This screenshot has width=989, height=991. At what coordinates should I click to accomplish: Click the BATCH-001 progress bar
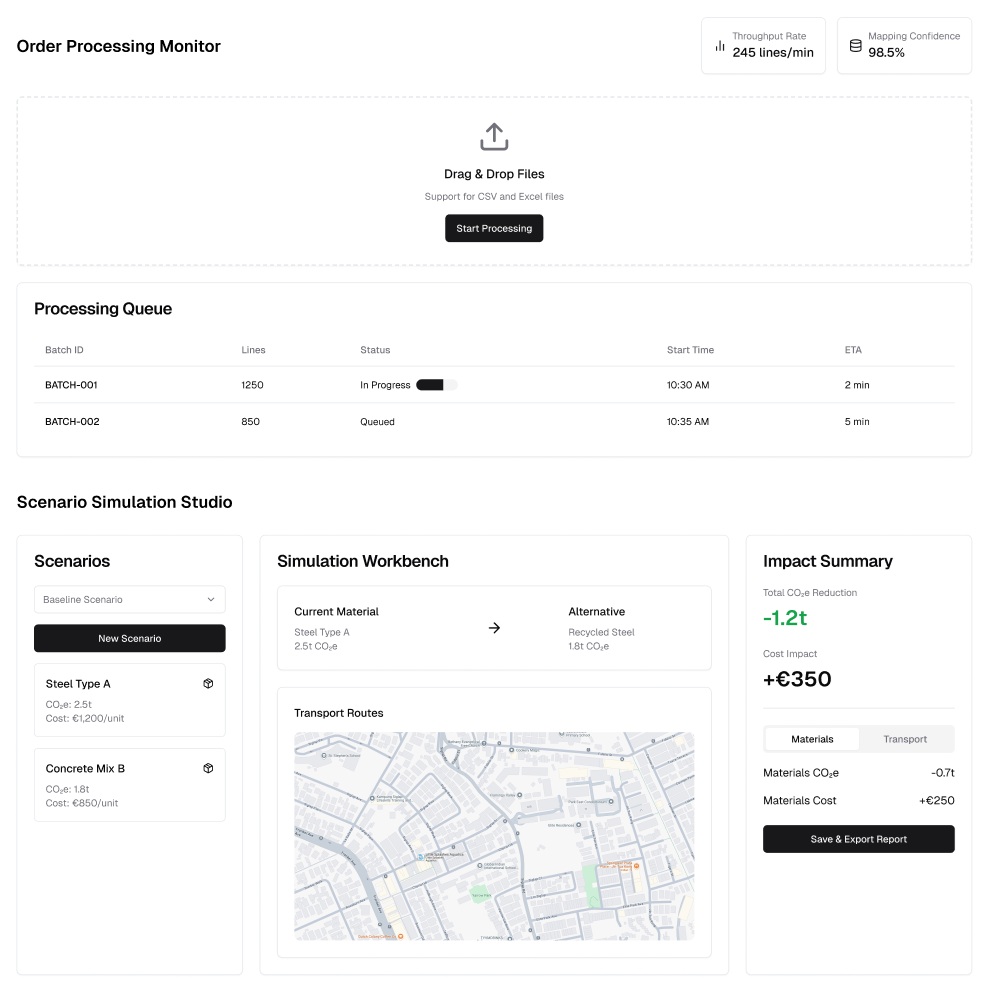[x=436, y=385]
